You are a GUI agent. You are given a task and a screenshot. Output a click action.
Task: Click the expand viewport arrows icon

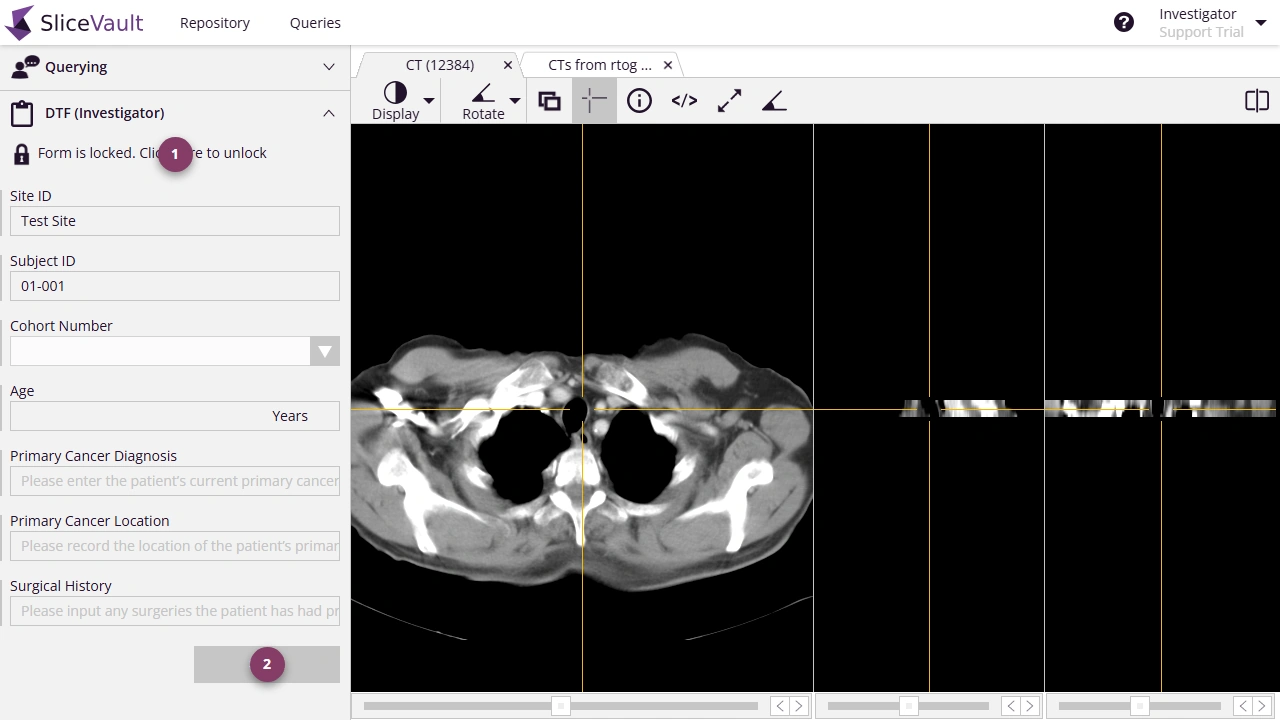click(729, 100)
